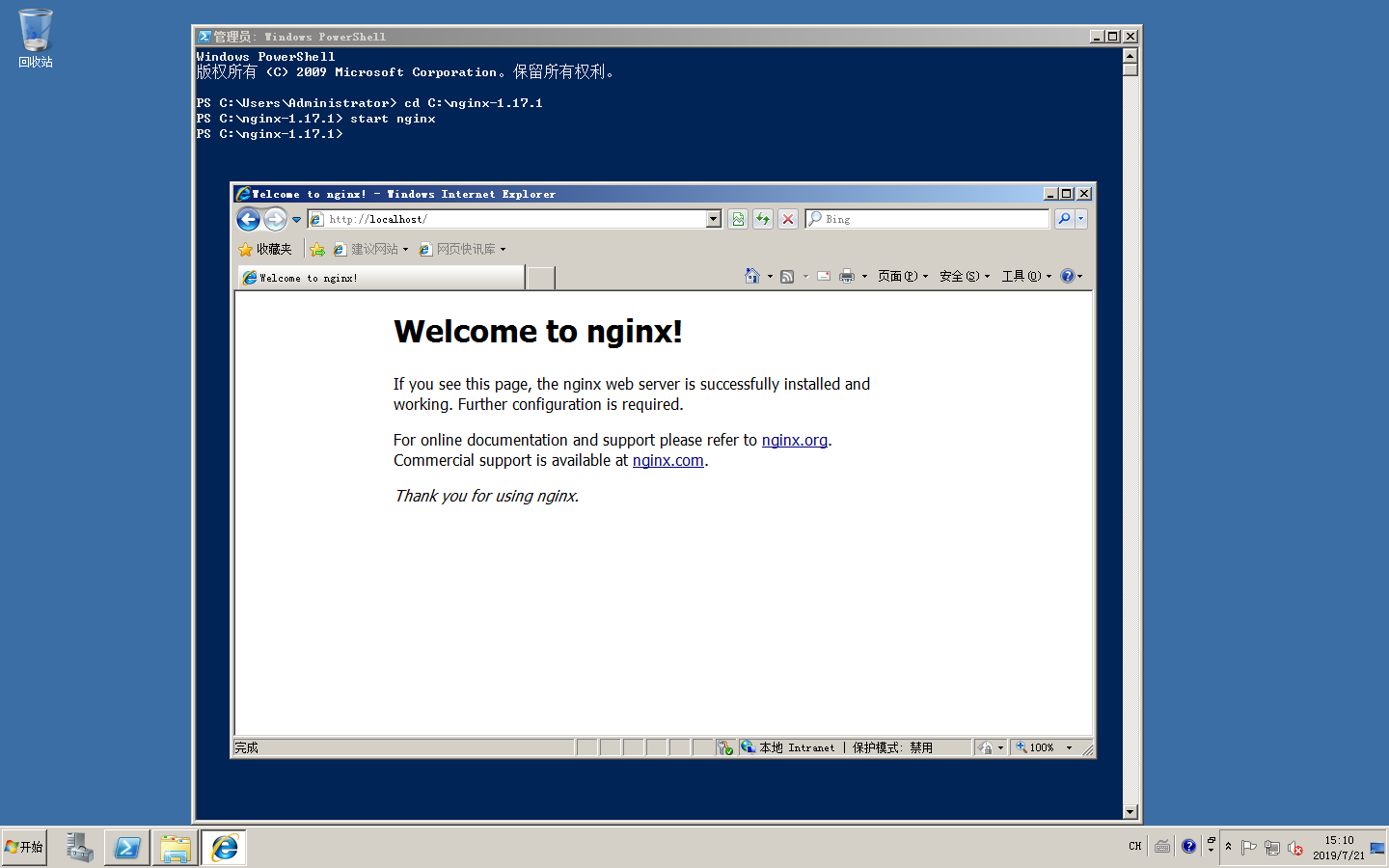Select the Welcome to nginx! tab
1389x868 pixels.
380,278
